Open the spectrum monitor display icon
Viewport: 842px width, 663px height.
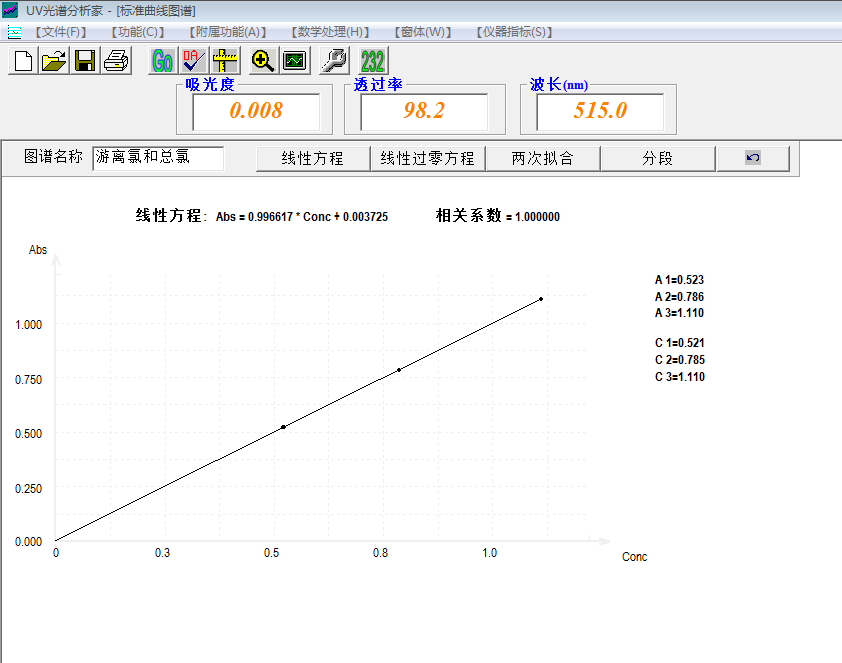coord(295,61)
